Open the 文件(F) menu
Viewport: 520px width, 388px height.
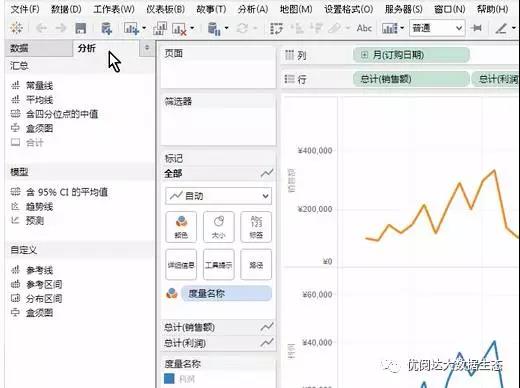tap(25, 9)
